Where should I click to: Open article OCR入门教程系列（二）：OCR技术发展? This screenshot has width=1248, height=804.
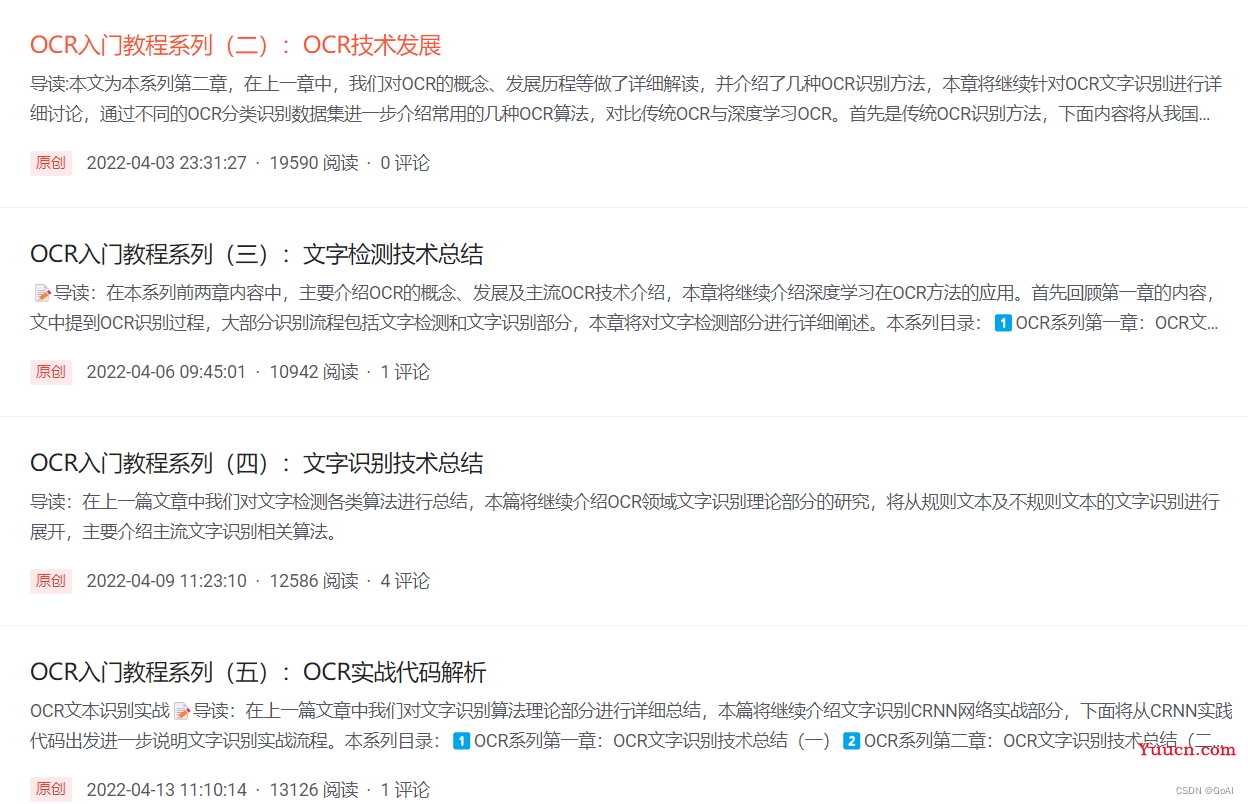pos(236,45)
